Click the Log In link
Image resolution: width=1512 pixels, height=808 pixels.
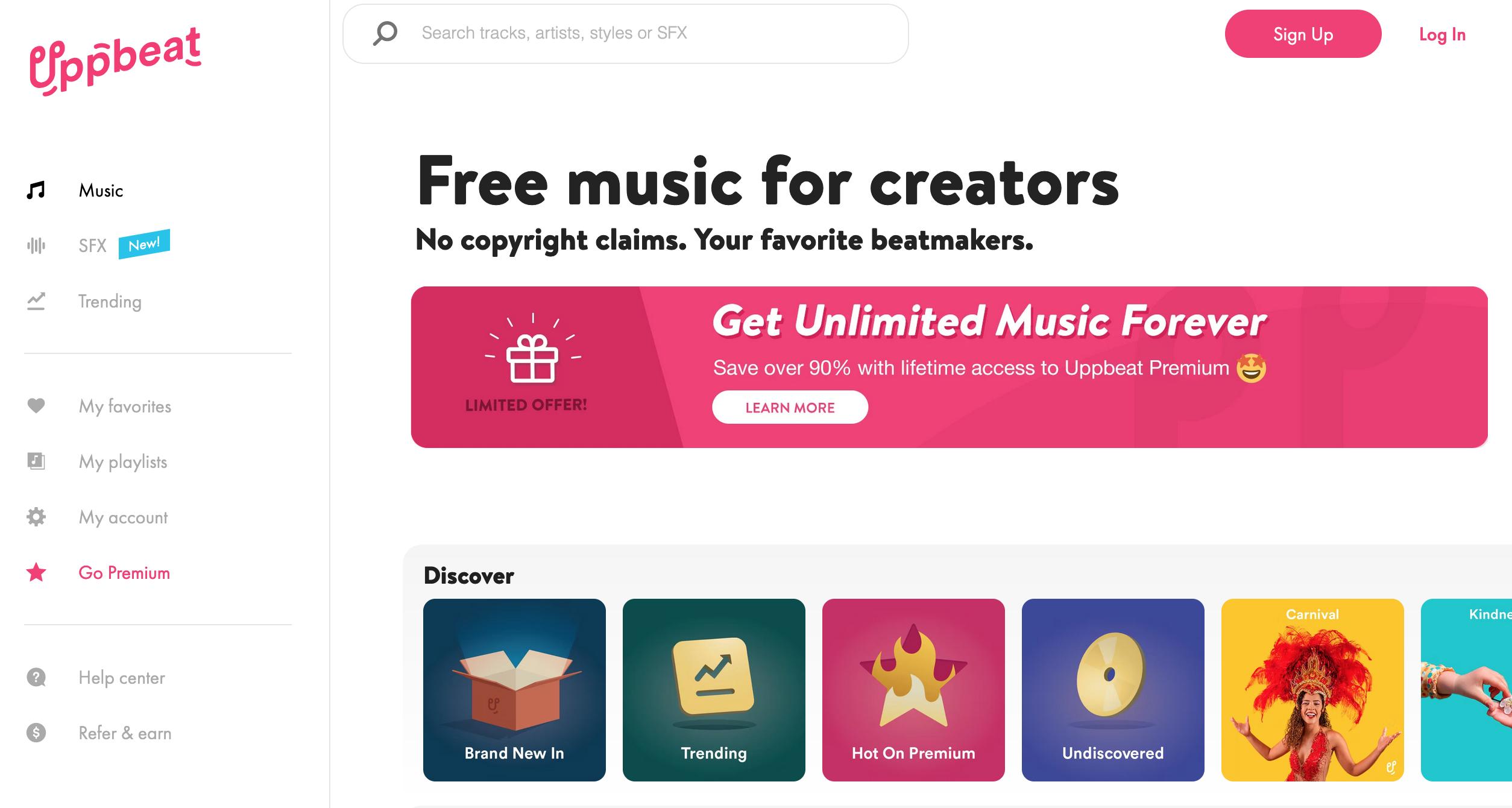coord(1442,34)
